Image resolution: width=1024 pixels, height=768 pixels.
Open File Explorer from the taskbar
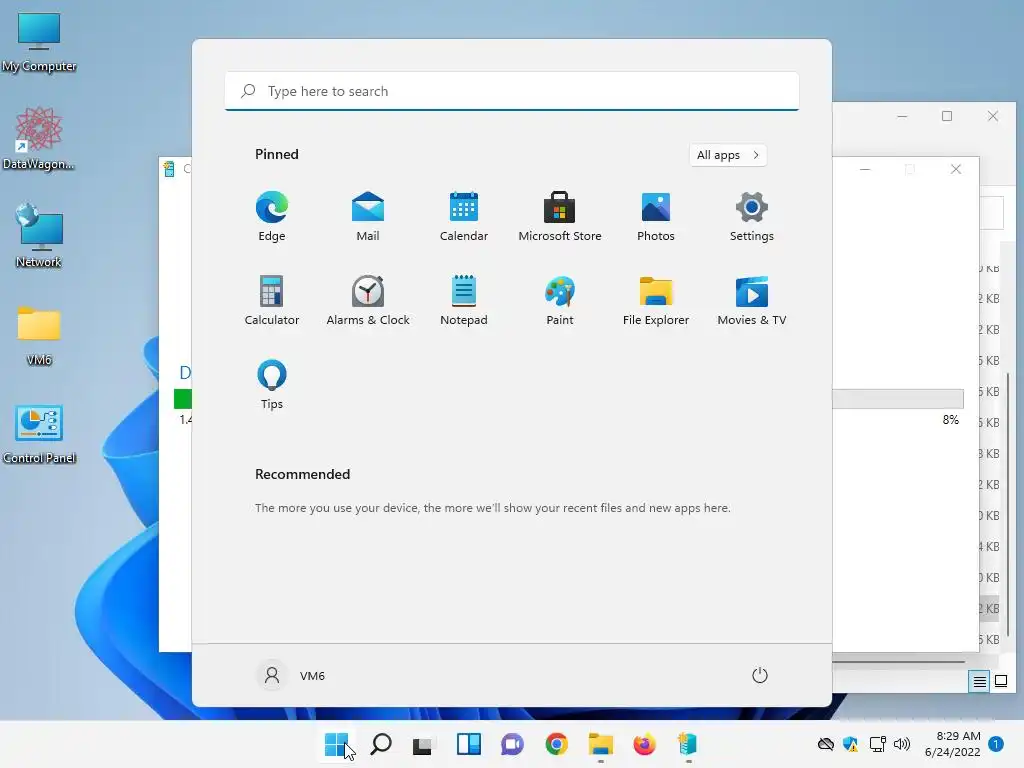[x=600, y=744]
